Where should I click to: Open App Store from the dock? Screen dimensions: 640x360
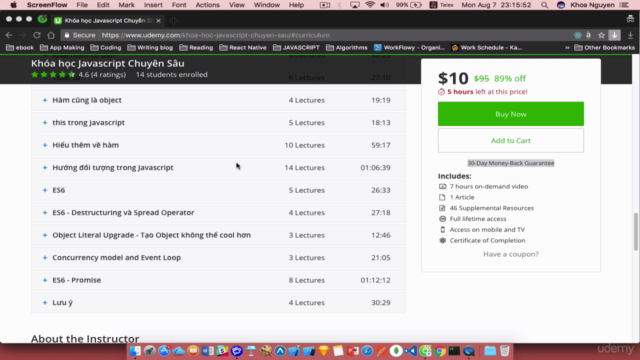click(x=164, y=351)
